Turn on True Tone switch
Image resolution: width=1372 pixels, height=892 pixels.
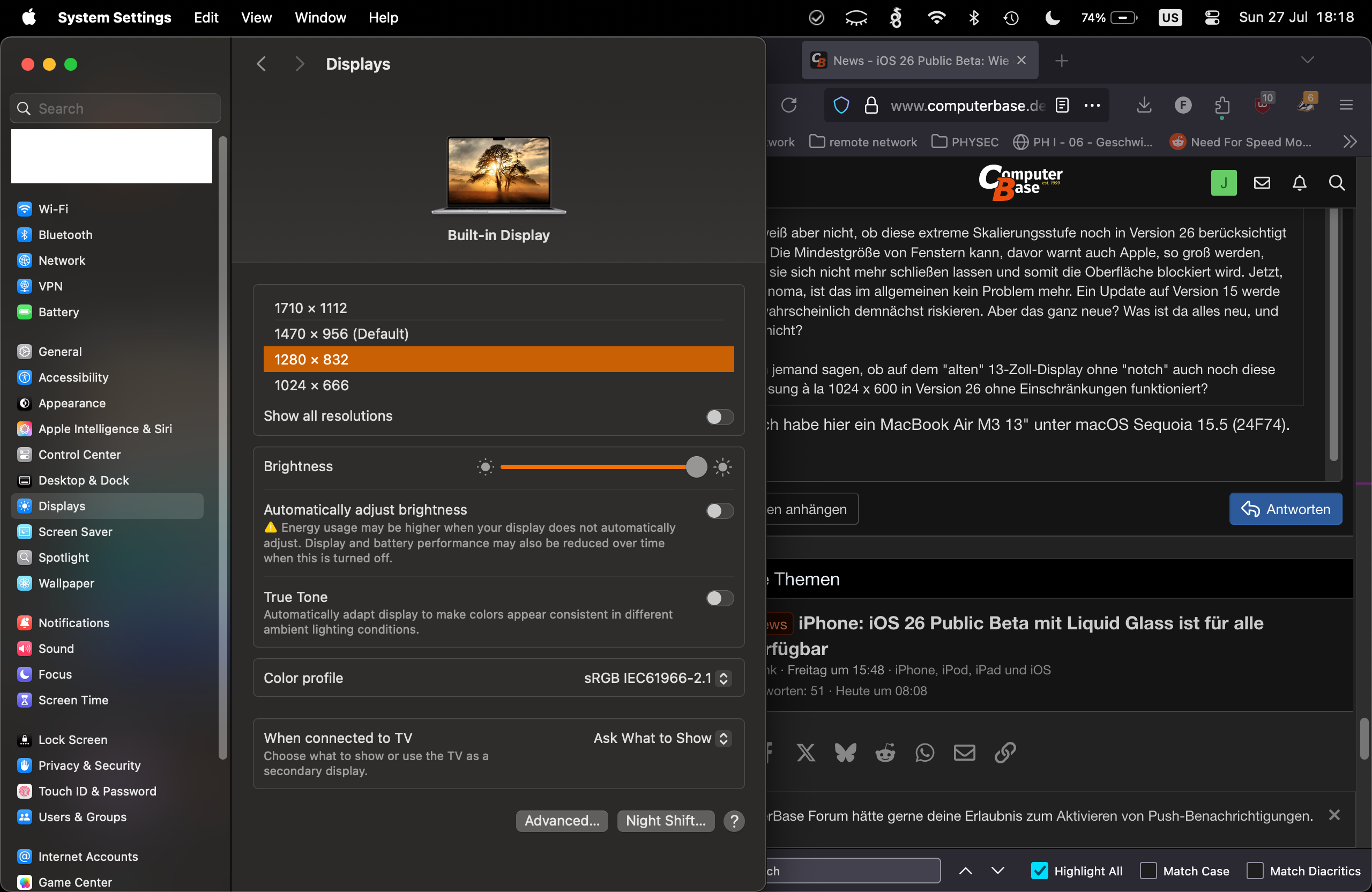(x=719, y=599)
